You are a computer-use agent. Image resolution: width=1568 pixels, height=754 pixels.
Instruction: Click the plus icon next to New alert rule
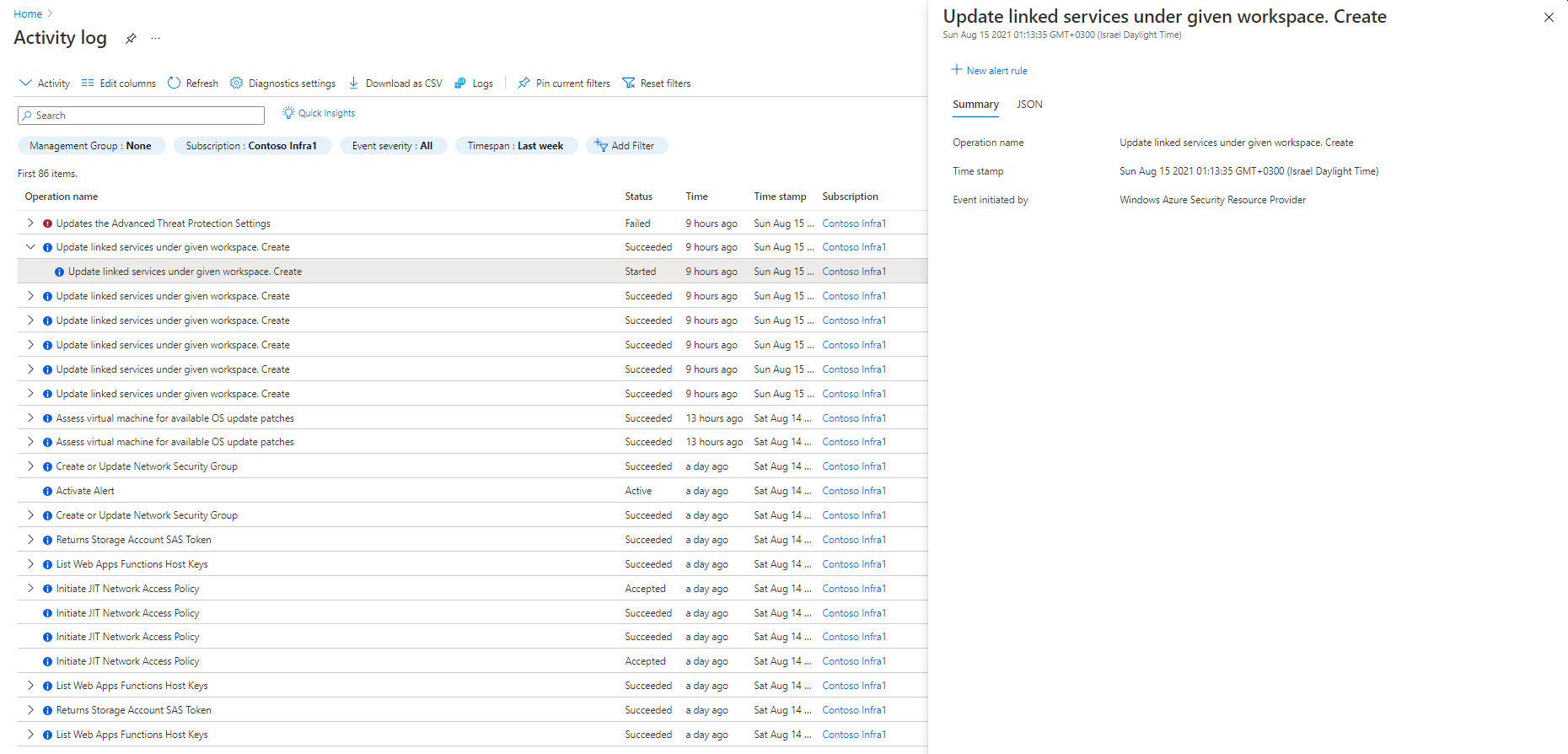point(957,70)
